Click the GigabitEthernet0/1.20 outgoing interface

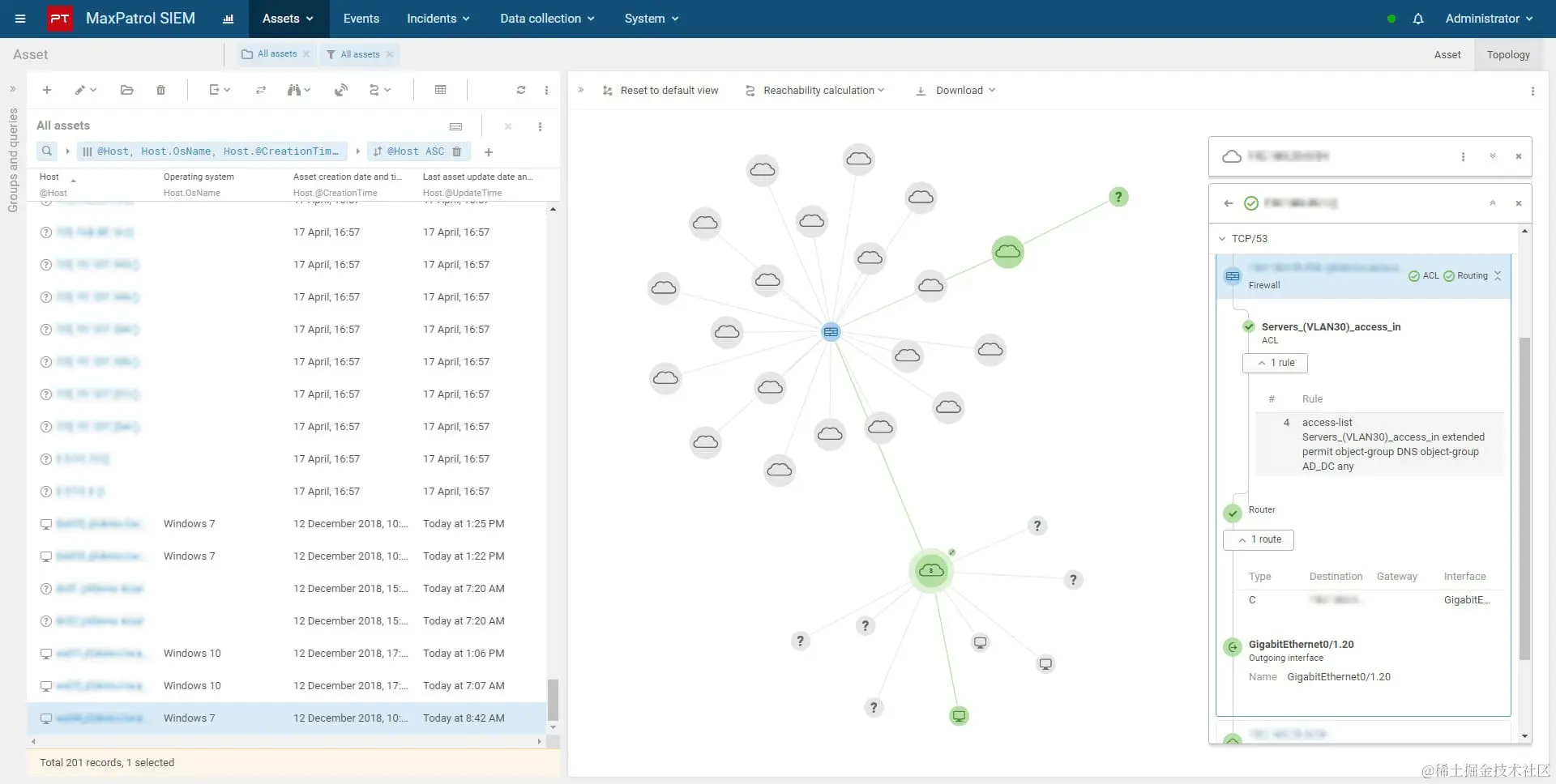[1301, 645]
